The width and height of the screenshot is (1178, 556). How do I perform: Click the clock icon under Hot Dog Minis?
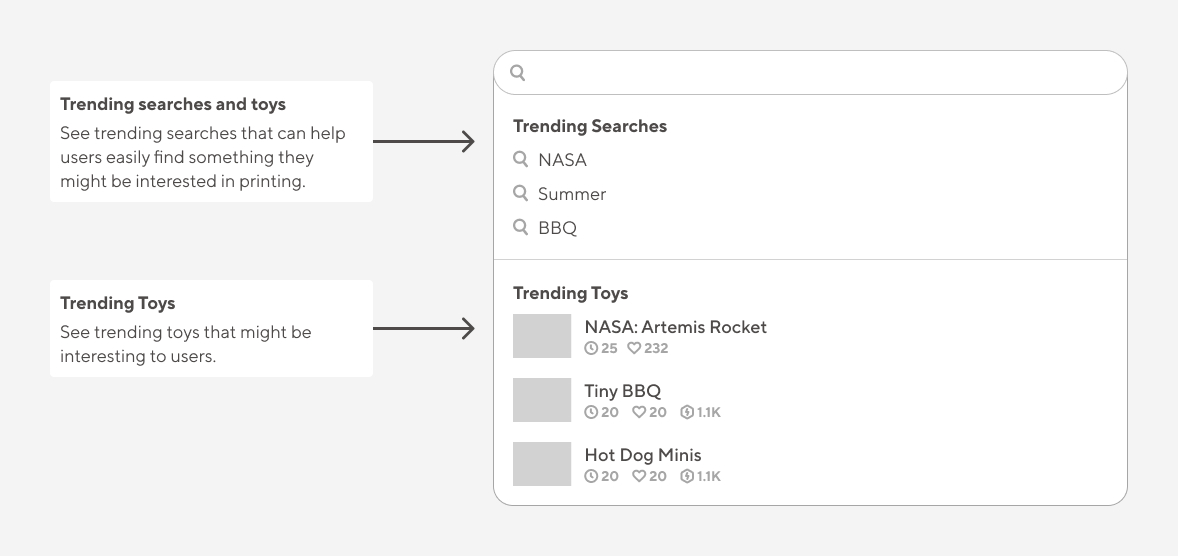(x=591, y=476)
